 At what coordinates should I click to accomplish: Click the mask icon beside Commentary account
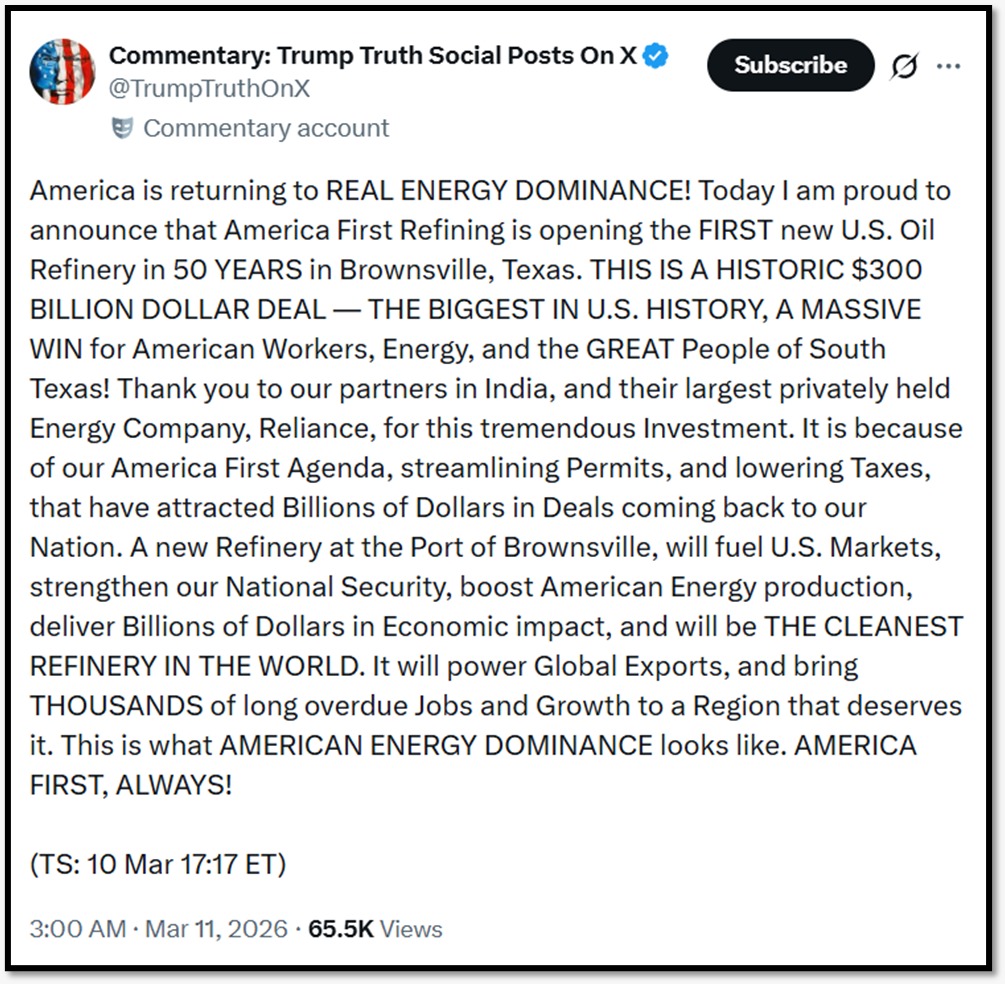click(122, 128)
